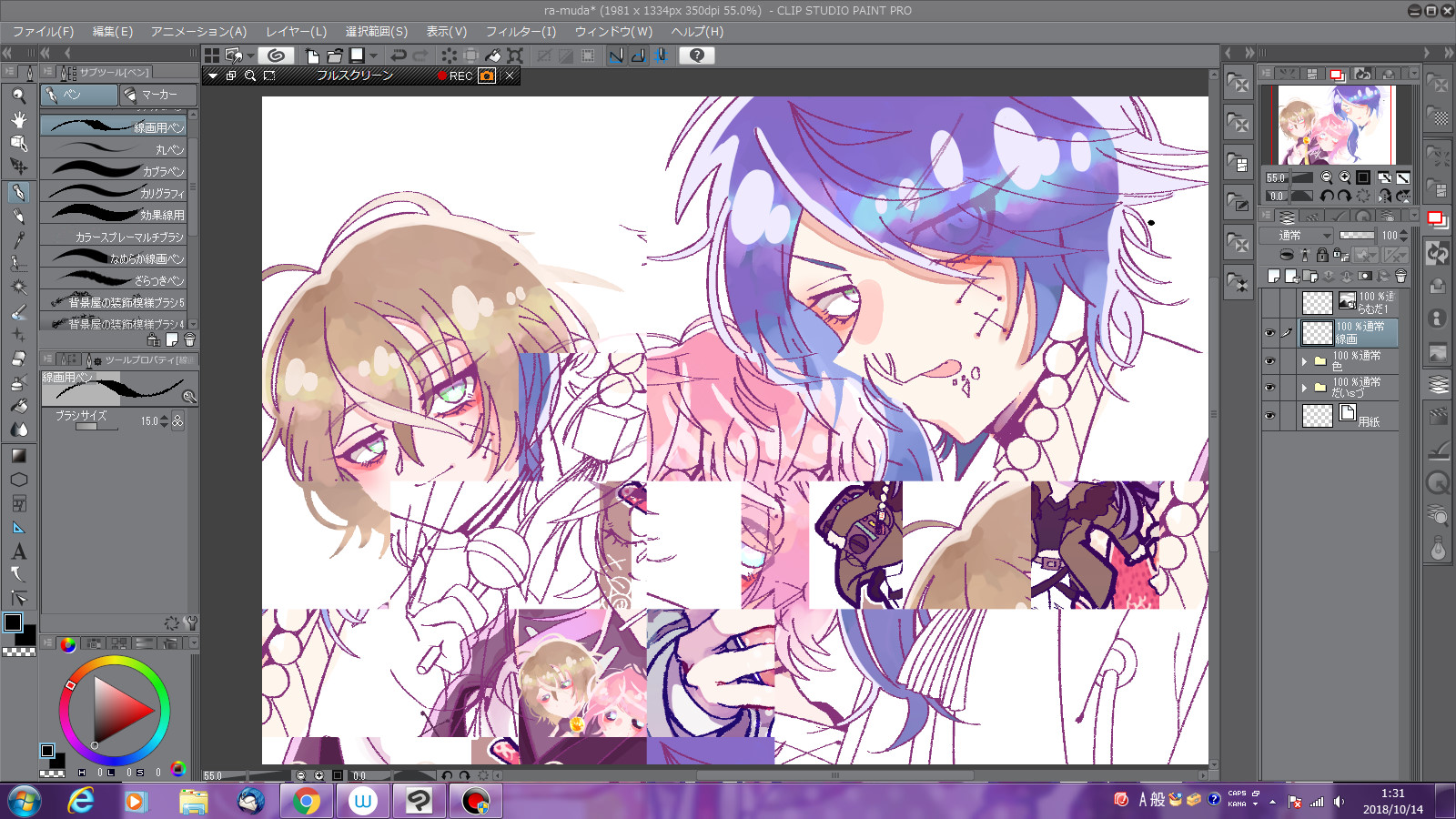Toggle lock layer icon

click(1321, 255)
